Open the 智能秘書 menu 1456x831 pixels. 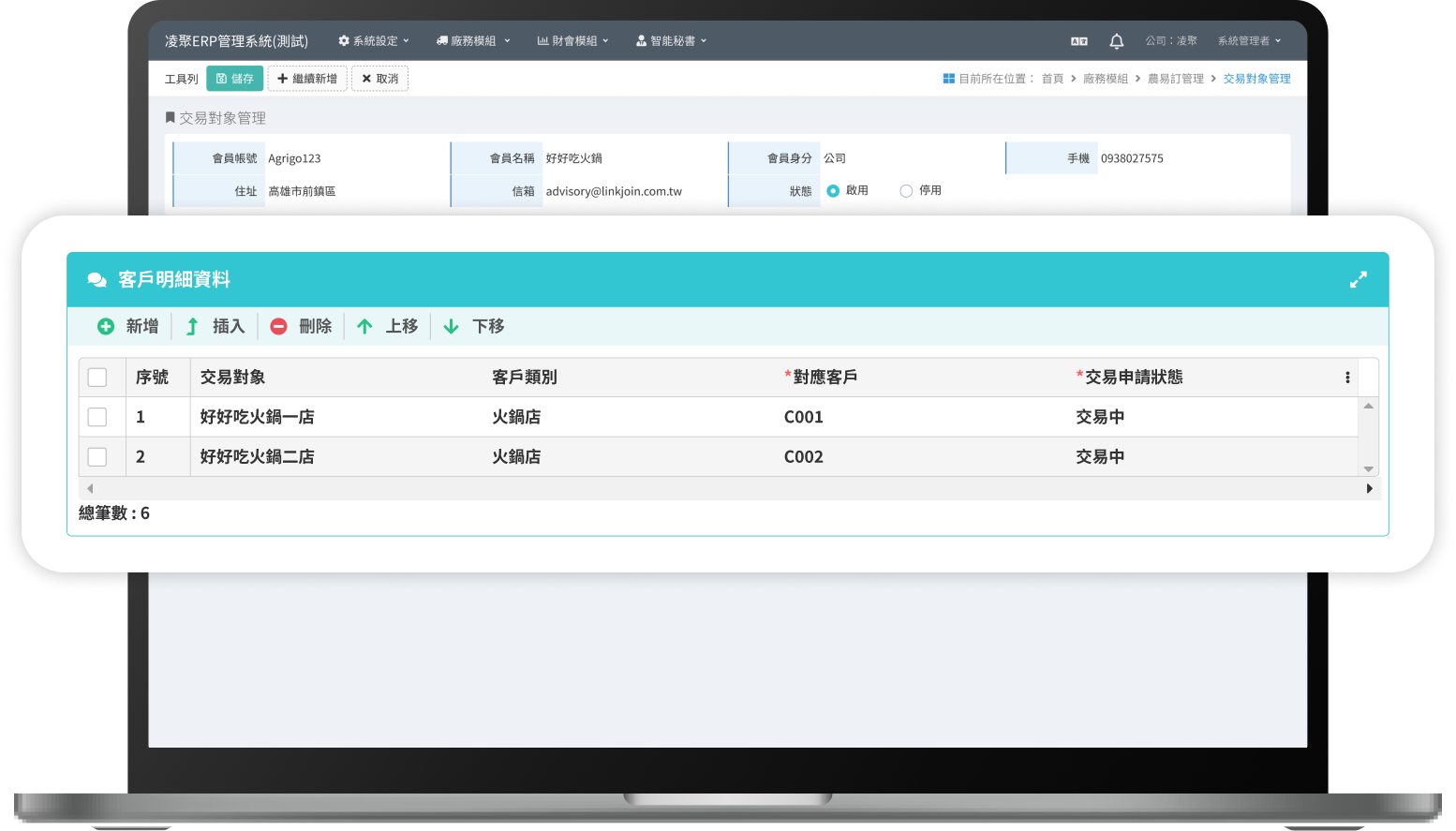(x=671, y=40)
